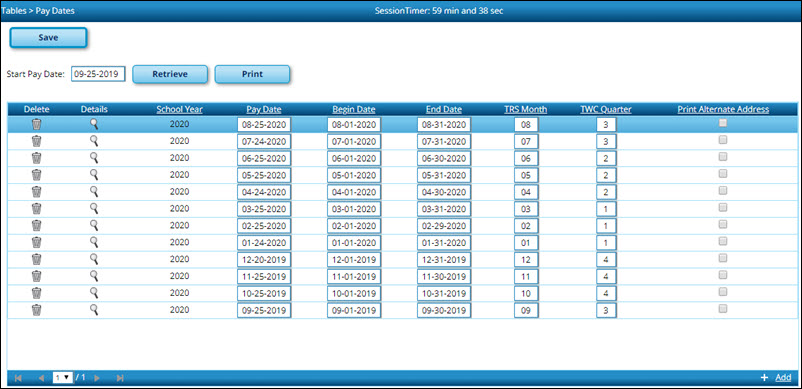Sort by Begin Date column header
The width and height of the screenshot is (802, 389).
[x=354, y=109]
